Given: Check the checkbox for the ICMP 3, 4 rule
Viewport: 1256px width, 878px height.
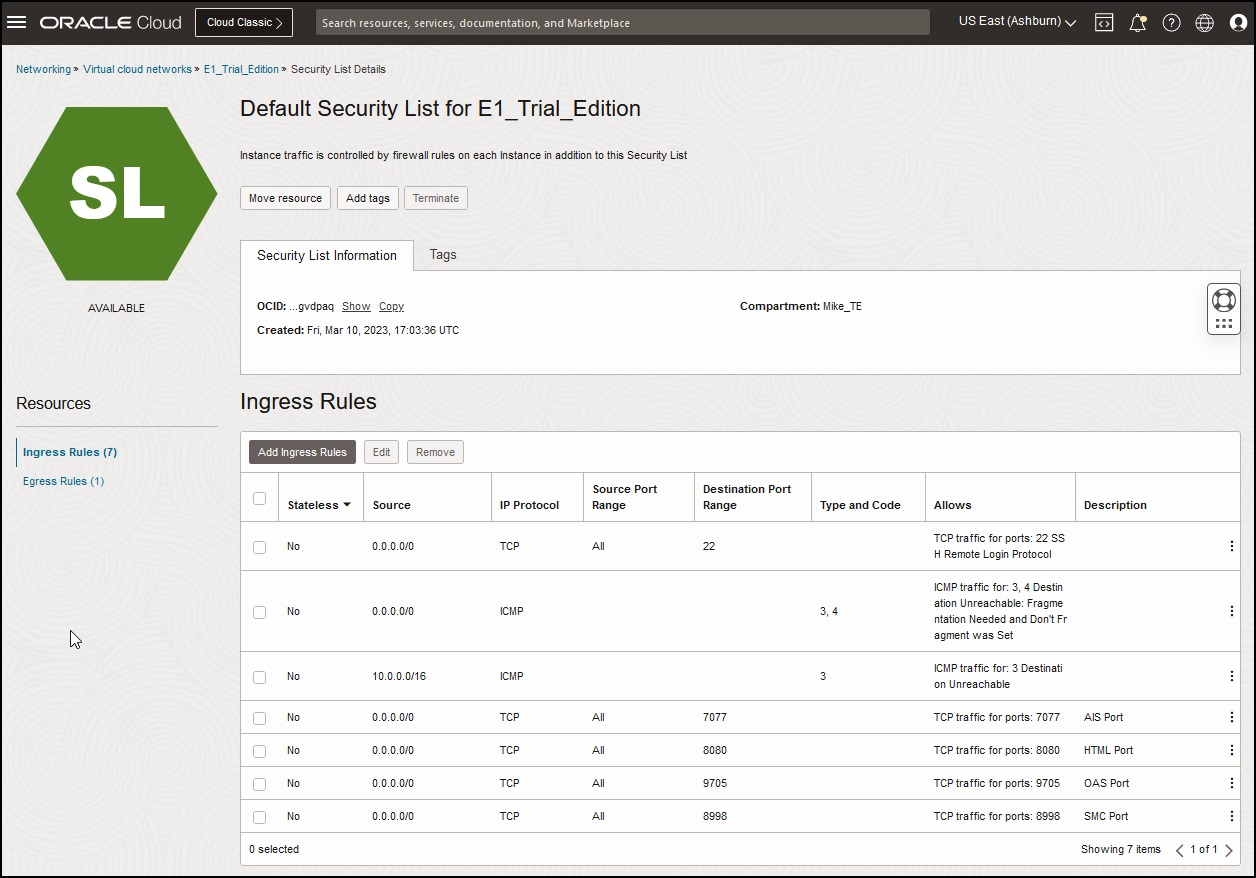Looking at the screenshot, I should tap(259, 611).
